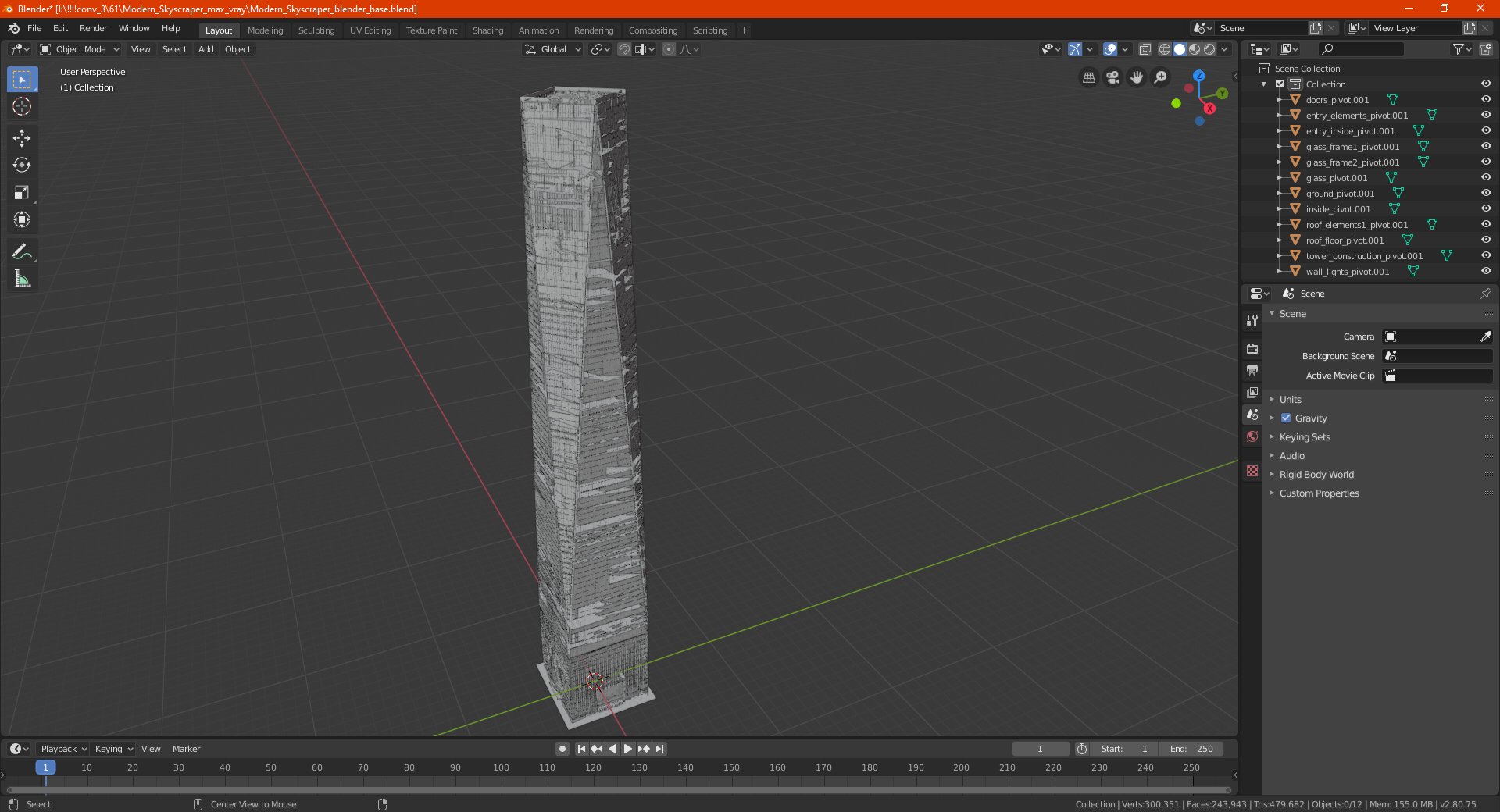Switch to material preview shading
This screenshot has width=1500, height=812.
tap(1195, 49)
